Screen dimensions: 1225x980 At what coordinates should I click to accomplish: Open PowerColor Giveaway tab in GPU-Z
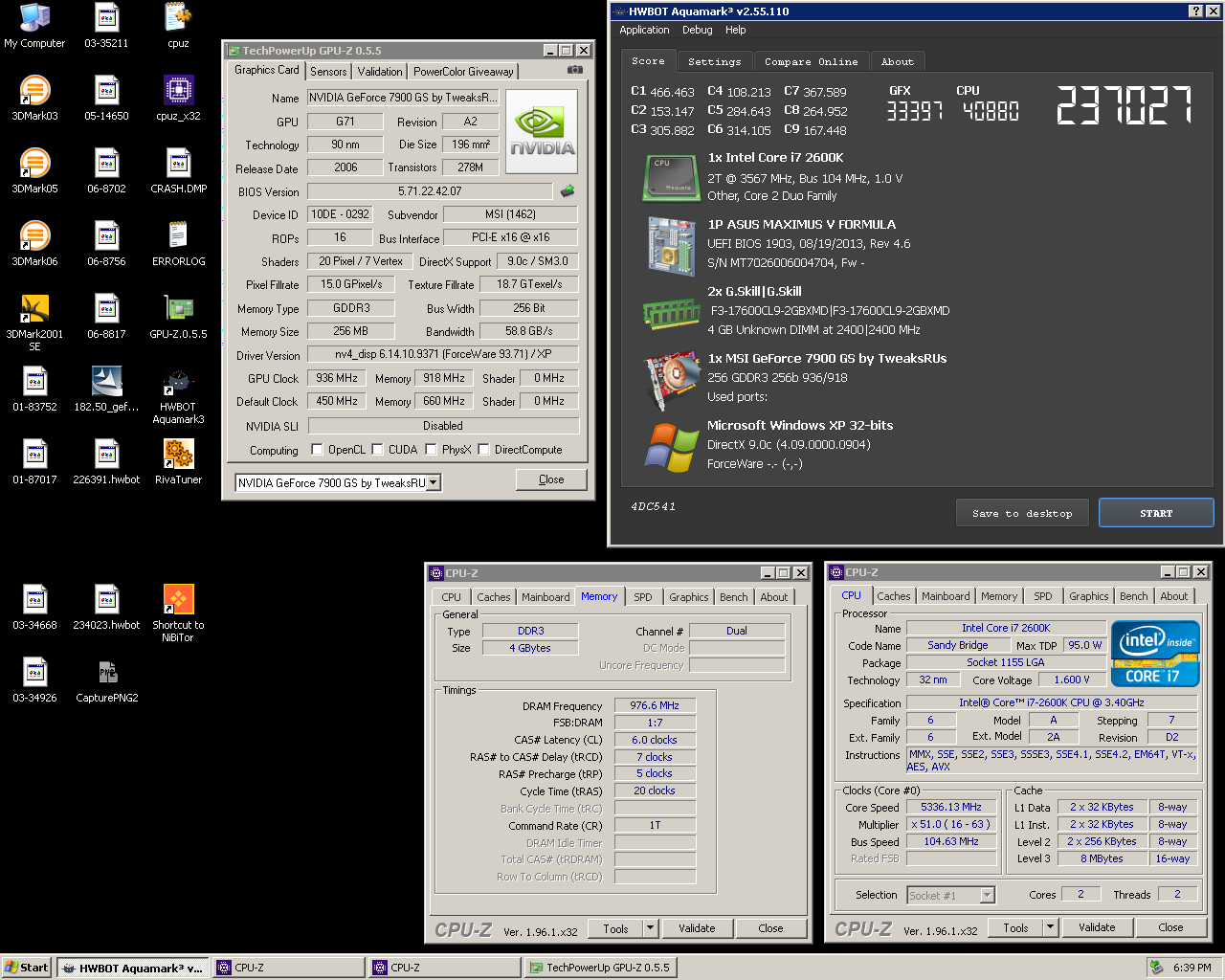coord(463,72)
